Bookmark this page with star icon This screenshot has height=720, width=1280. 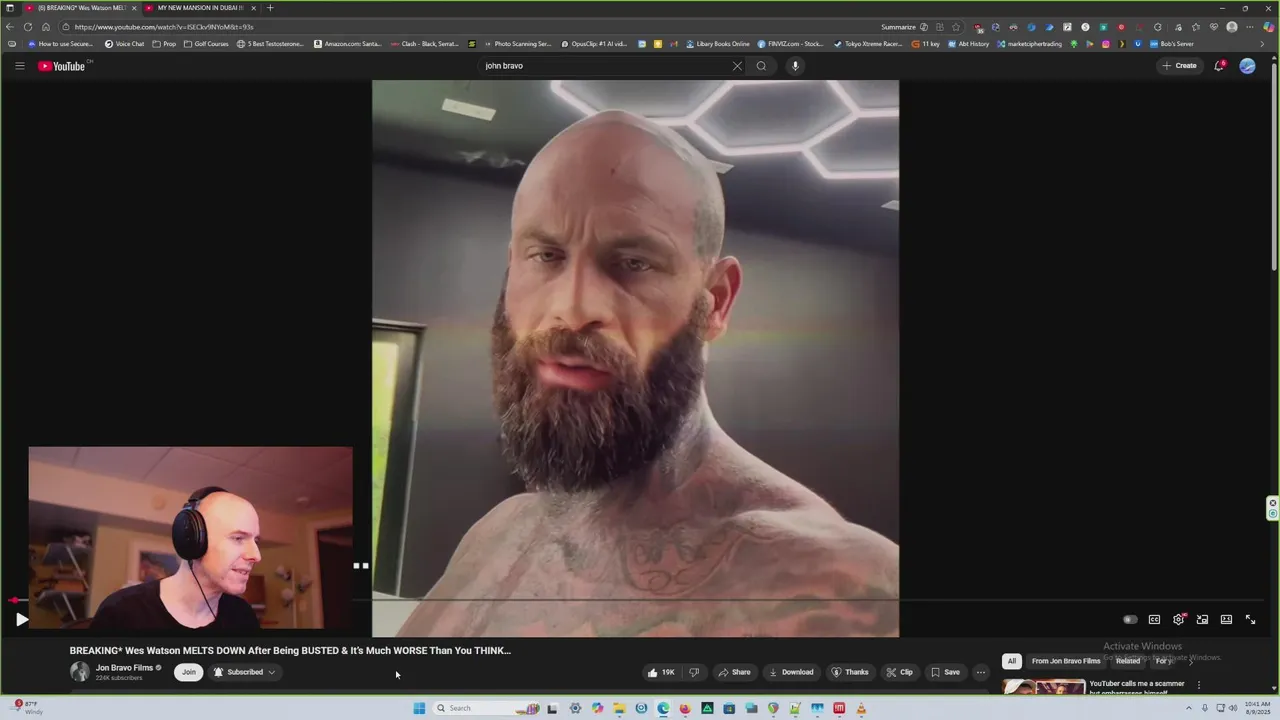tap(956, 27)
